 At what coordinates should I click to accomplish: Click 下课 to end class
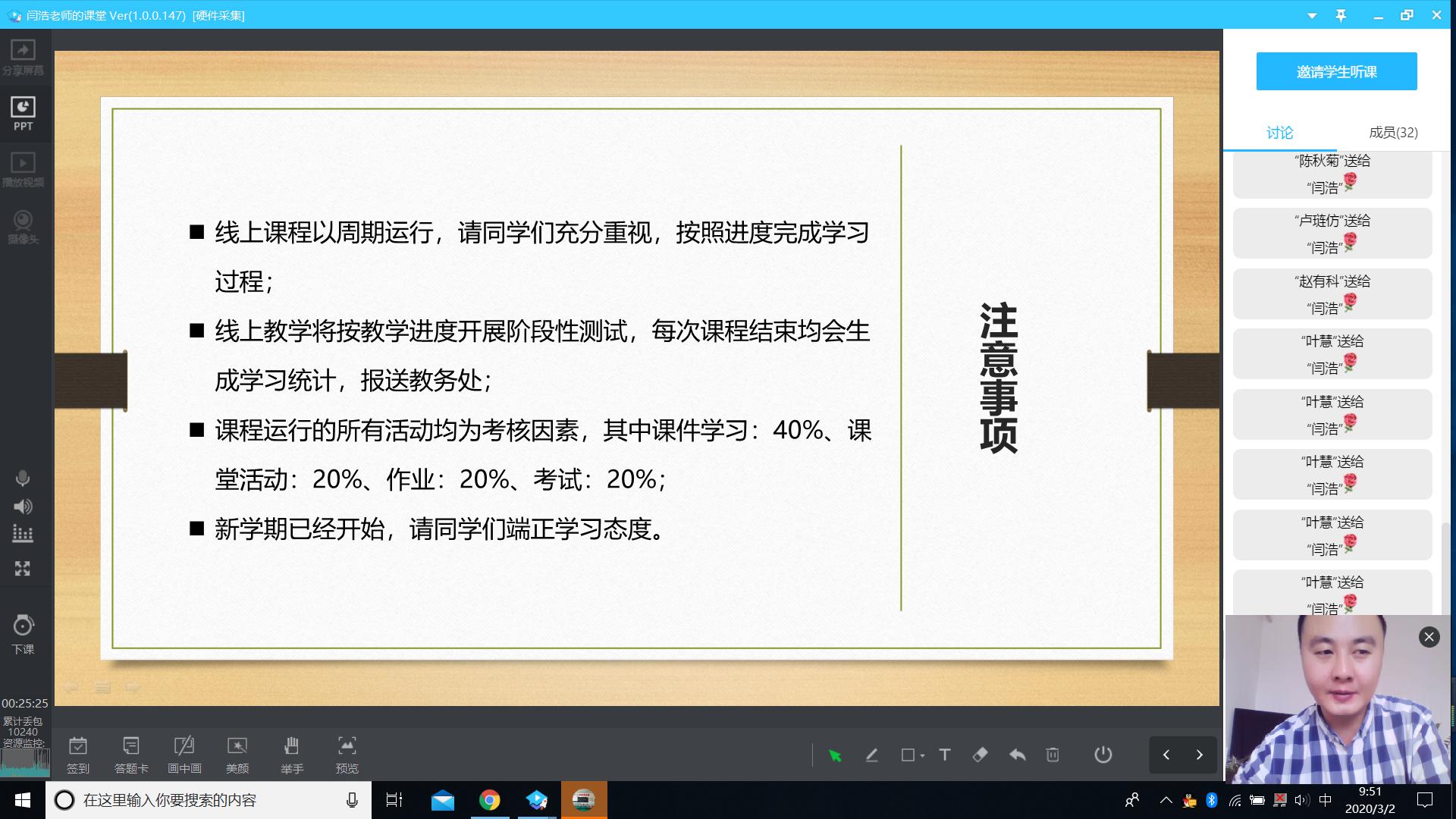[x=23, y=634]
